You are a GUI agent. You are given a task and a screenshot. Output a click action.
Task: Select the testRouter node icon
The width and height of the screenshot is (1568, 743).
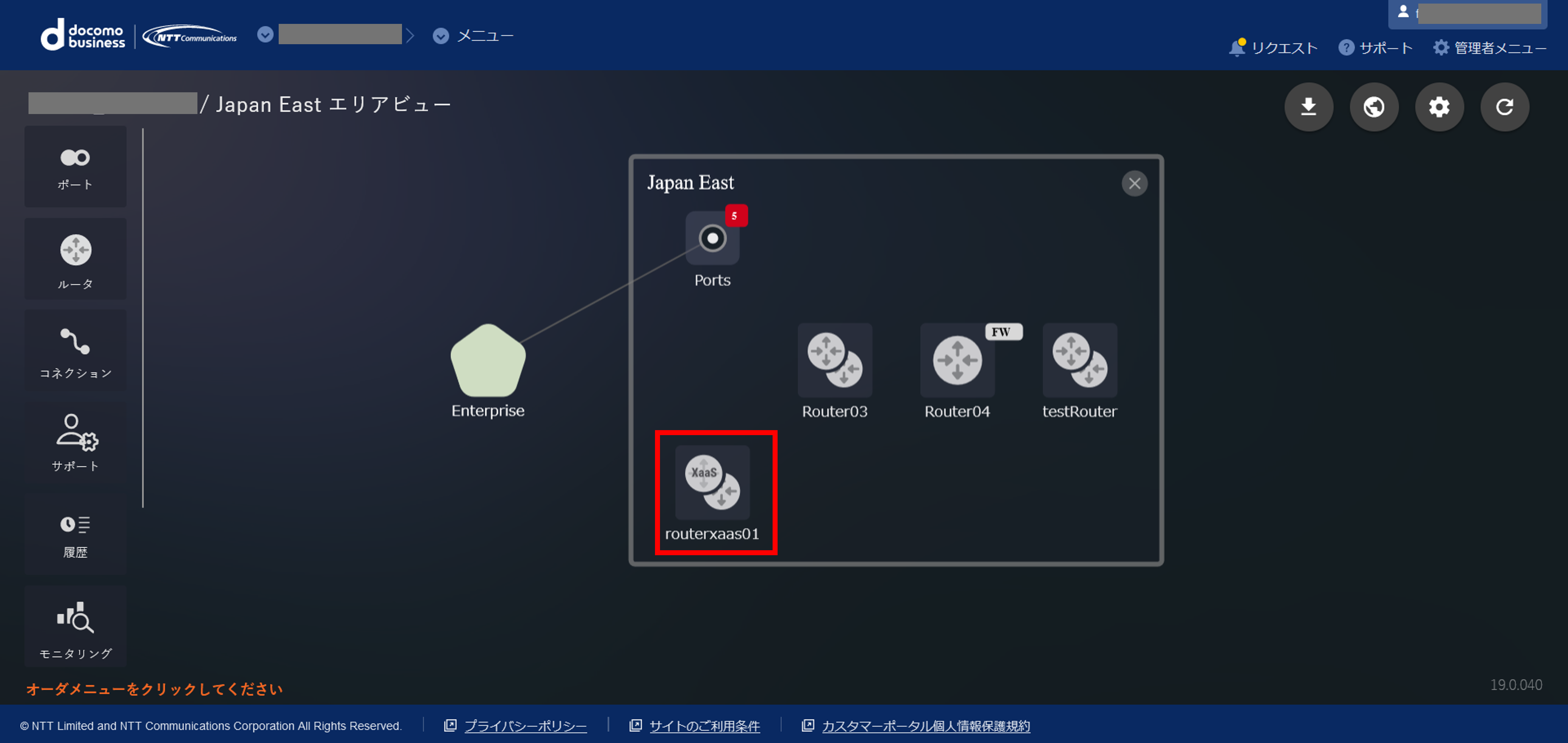coord(1079,360)
